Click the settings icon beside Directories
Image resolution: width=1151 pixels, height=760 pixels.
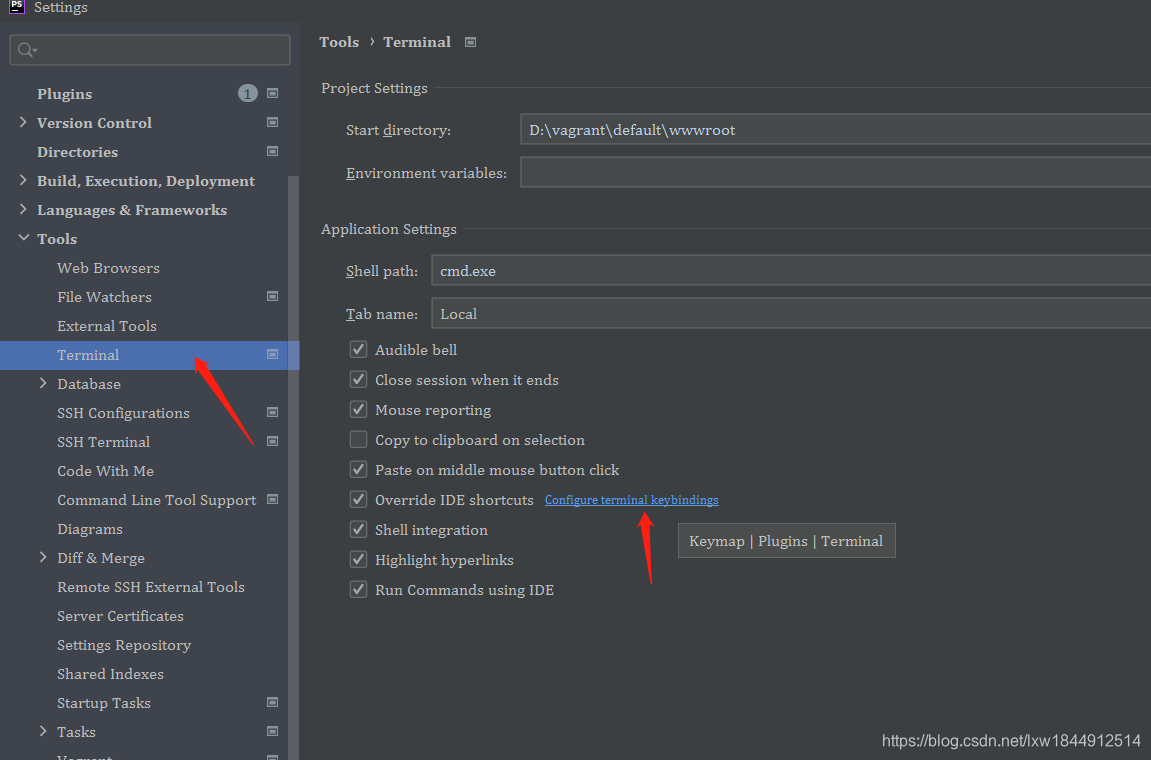(272, 151)
